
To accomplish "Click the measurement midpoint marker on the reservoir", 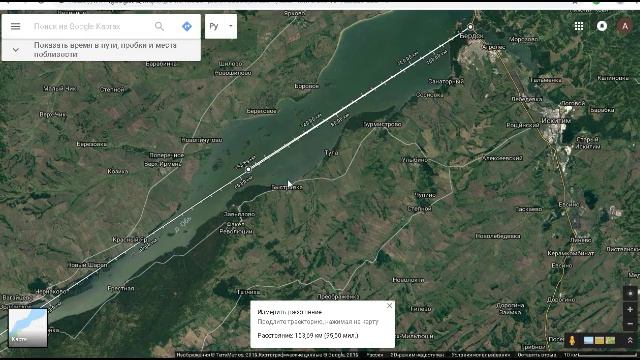I will tap(248, 169).
